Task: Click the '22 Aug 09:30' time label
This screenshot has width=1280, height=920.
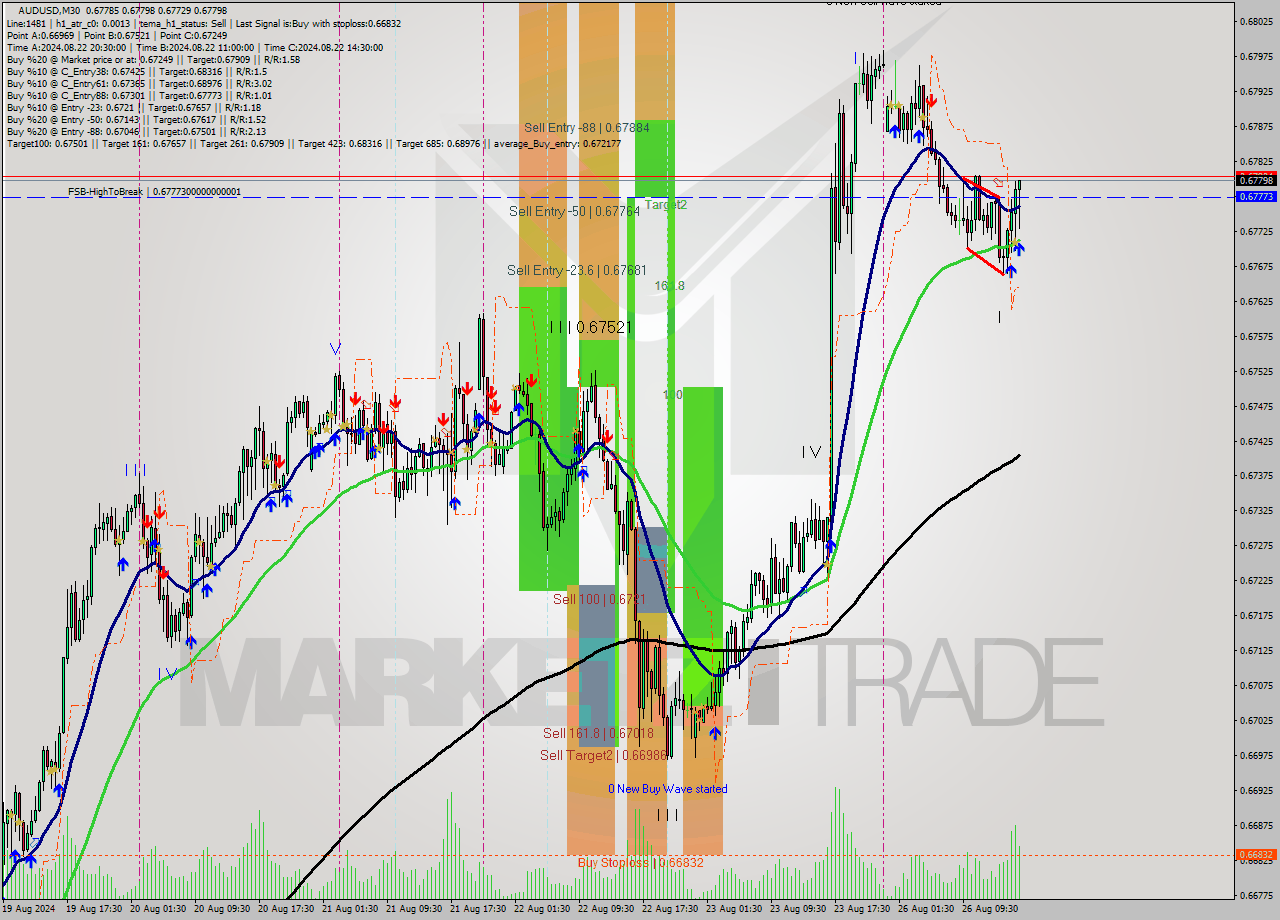Action: (606, 909)
